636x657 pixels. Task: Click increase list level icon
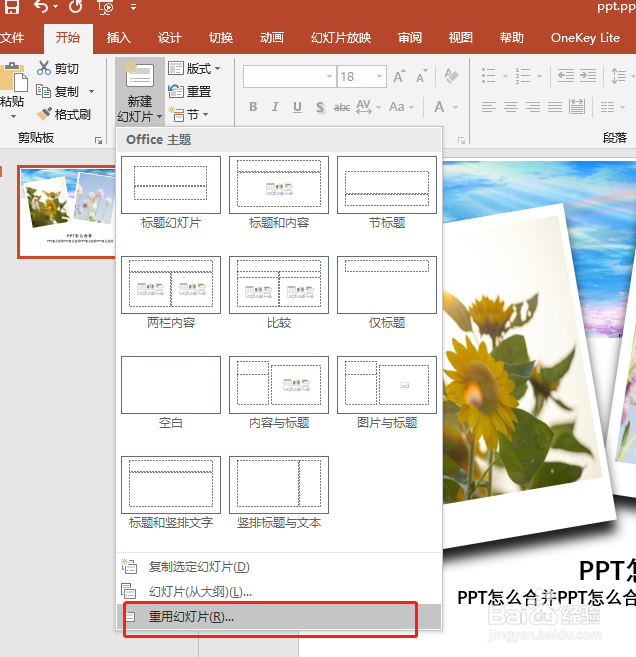click(x=587, y=76)
